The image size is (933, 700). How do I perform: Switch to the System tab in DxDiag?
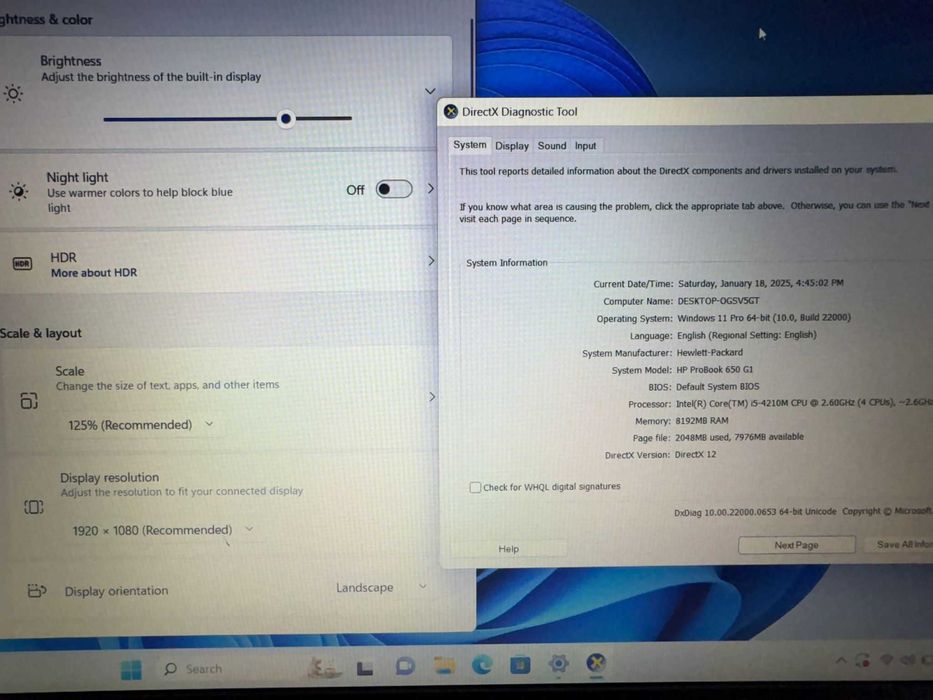(469, 145)
